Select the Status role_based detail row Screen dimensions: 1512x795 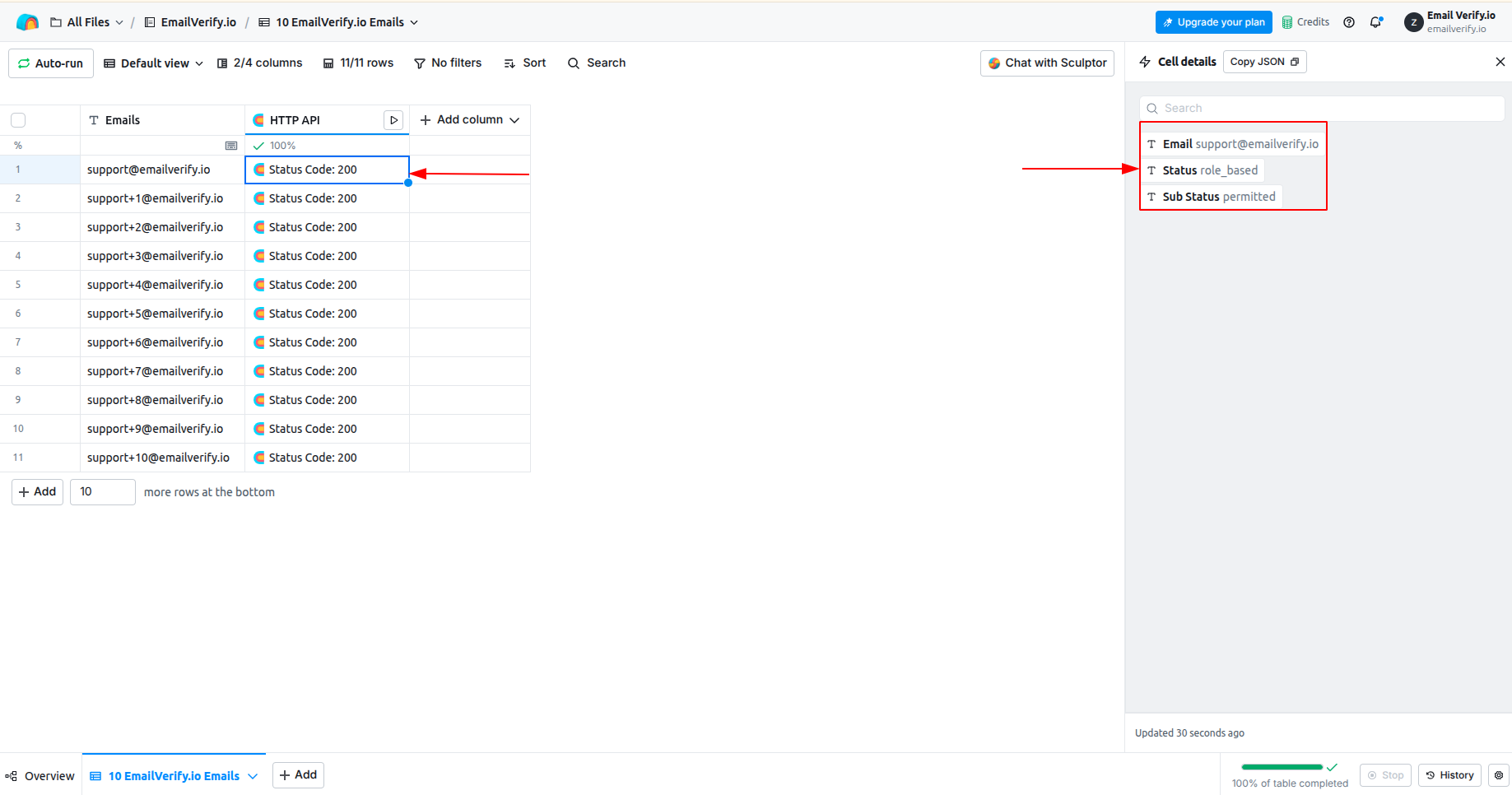click(1203, 170)
